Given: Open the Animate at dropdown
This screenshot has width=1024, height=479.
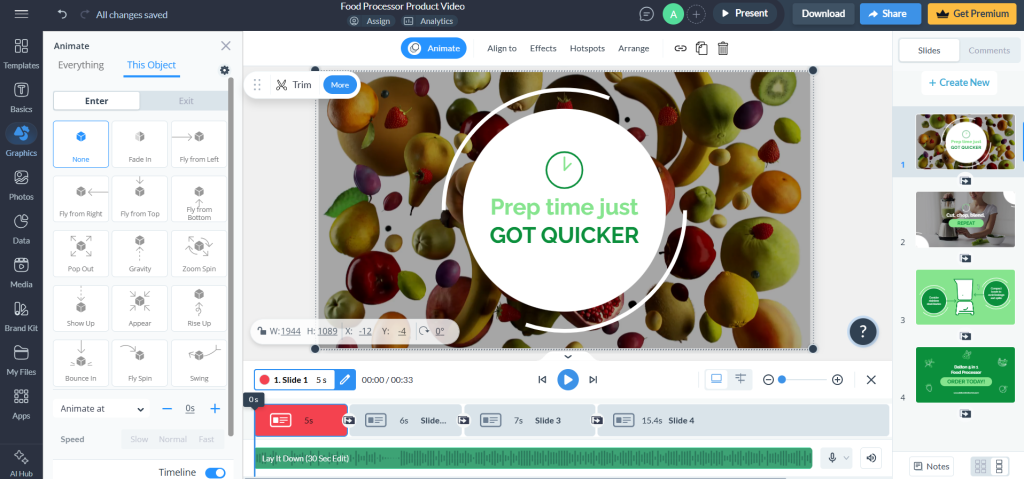Looking at the screenshot, I should point(101,409).
